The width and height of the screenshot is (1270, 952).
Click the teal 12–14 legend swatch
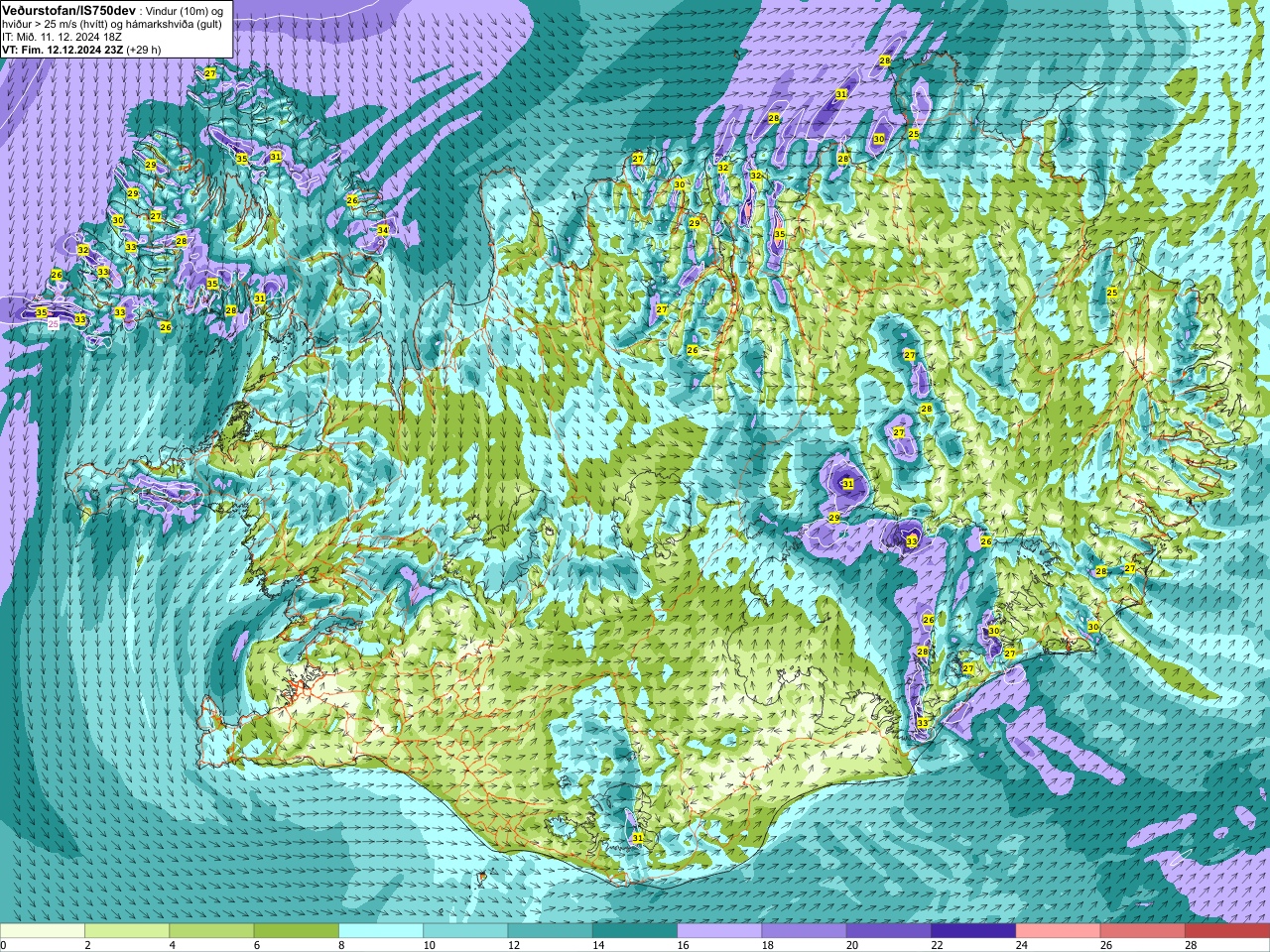click(550, 931)
